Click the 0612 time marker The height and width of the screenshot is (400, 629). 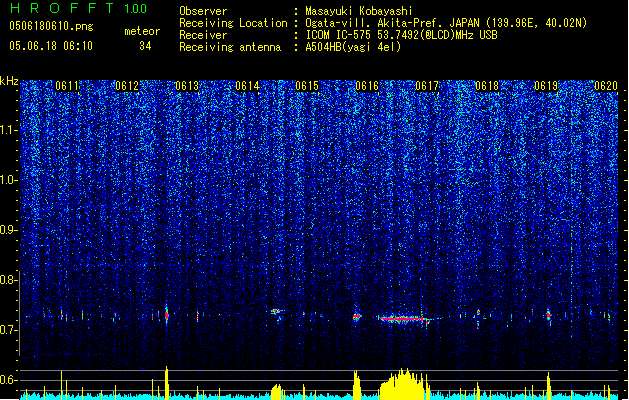[127, 86]
